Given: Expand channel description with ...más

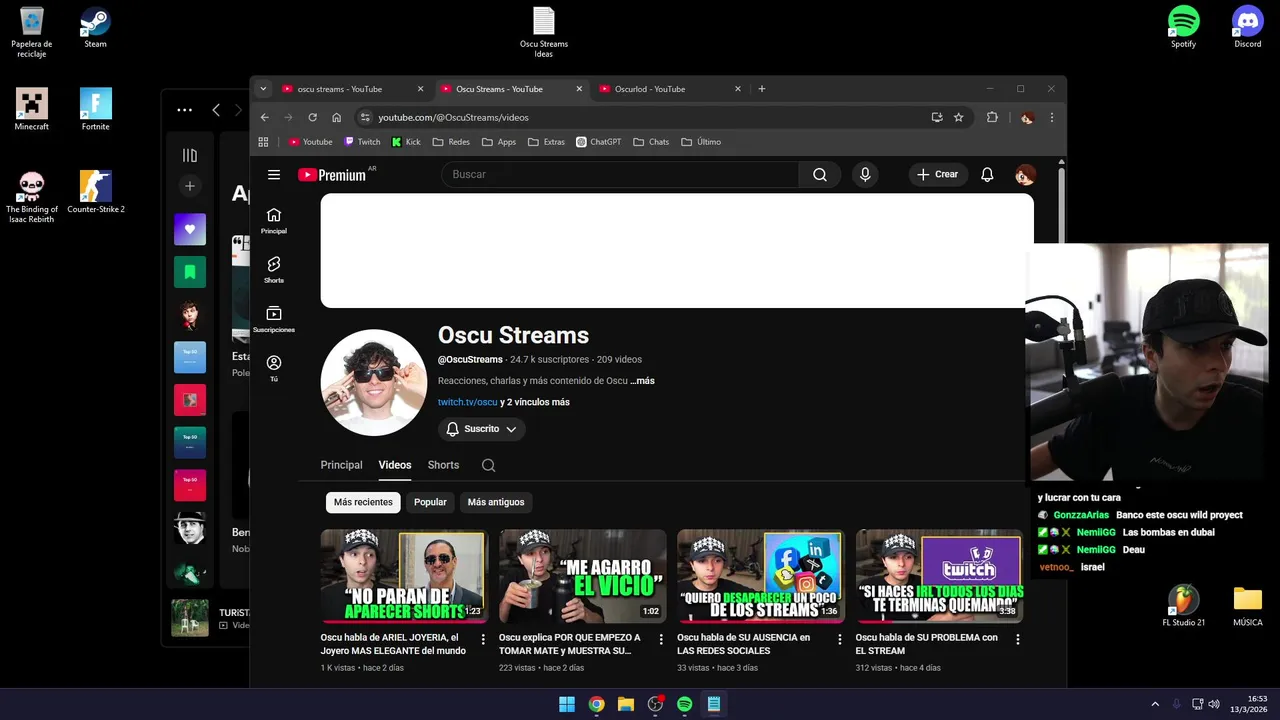Looking at the screenshot, I should click(642, 381).
